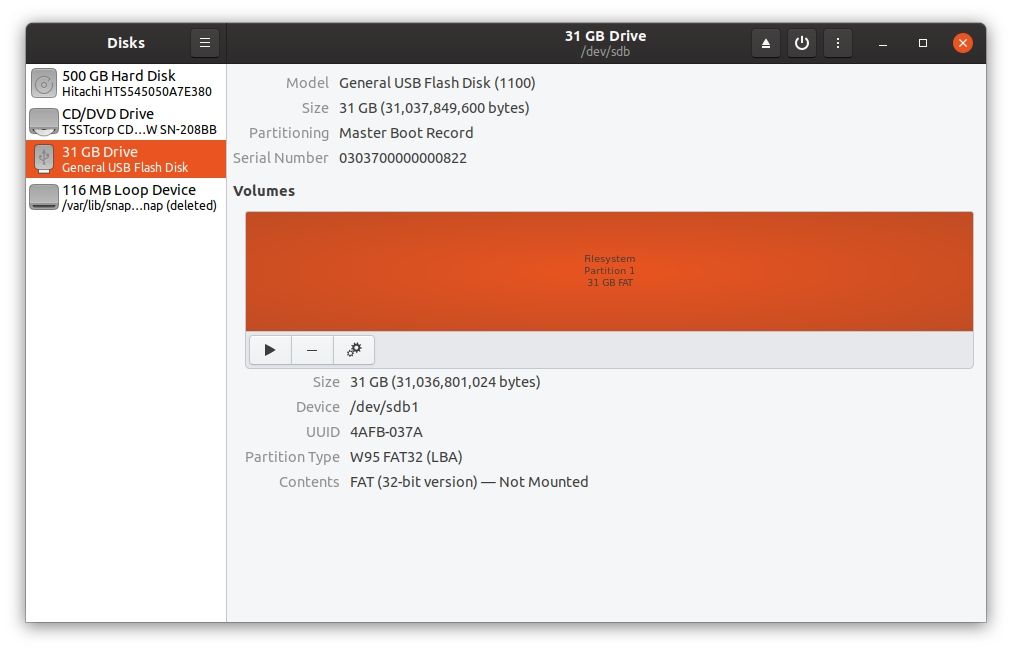Close the Disks window
This screenshot has width=1012, height=651.
point(963,43)
